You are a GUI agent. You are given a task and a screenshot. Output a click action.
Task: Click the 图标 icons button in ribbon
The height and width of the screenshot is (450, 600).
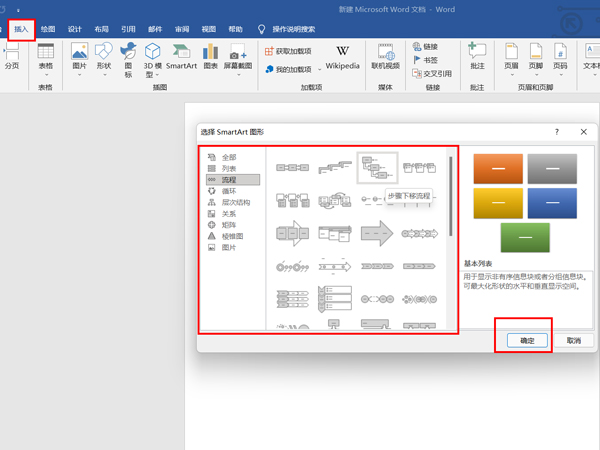(x=128, y=56)
